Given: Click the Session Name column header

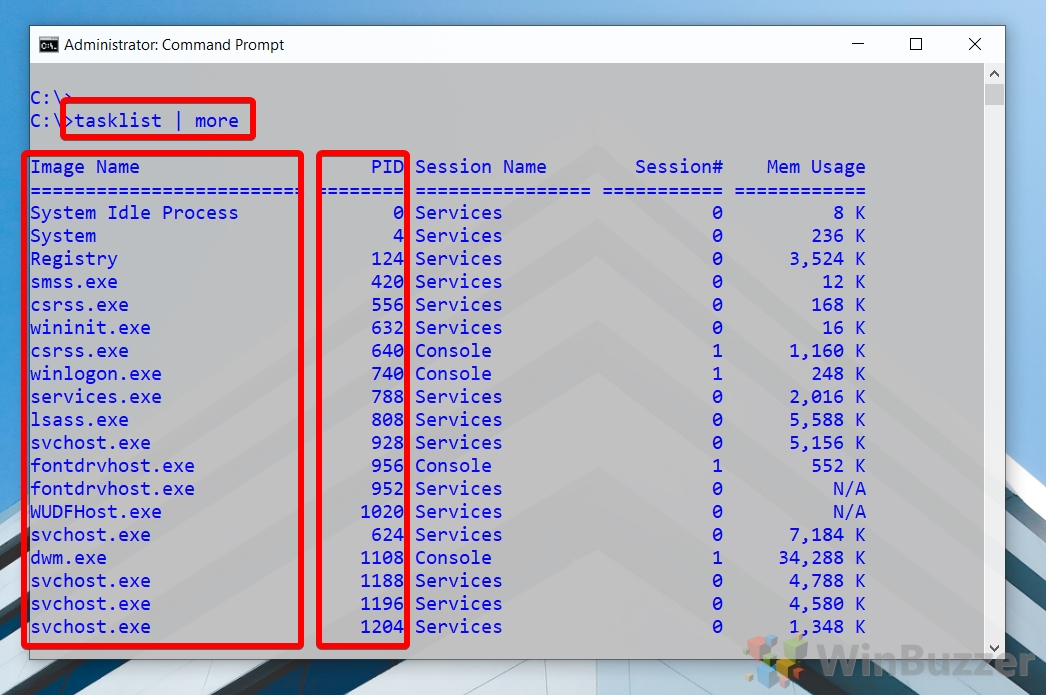Looking at the screenshot, I should tap(480, 167).
